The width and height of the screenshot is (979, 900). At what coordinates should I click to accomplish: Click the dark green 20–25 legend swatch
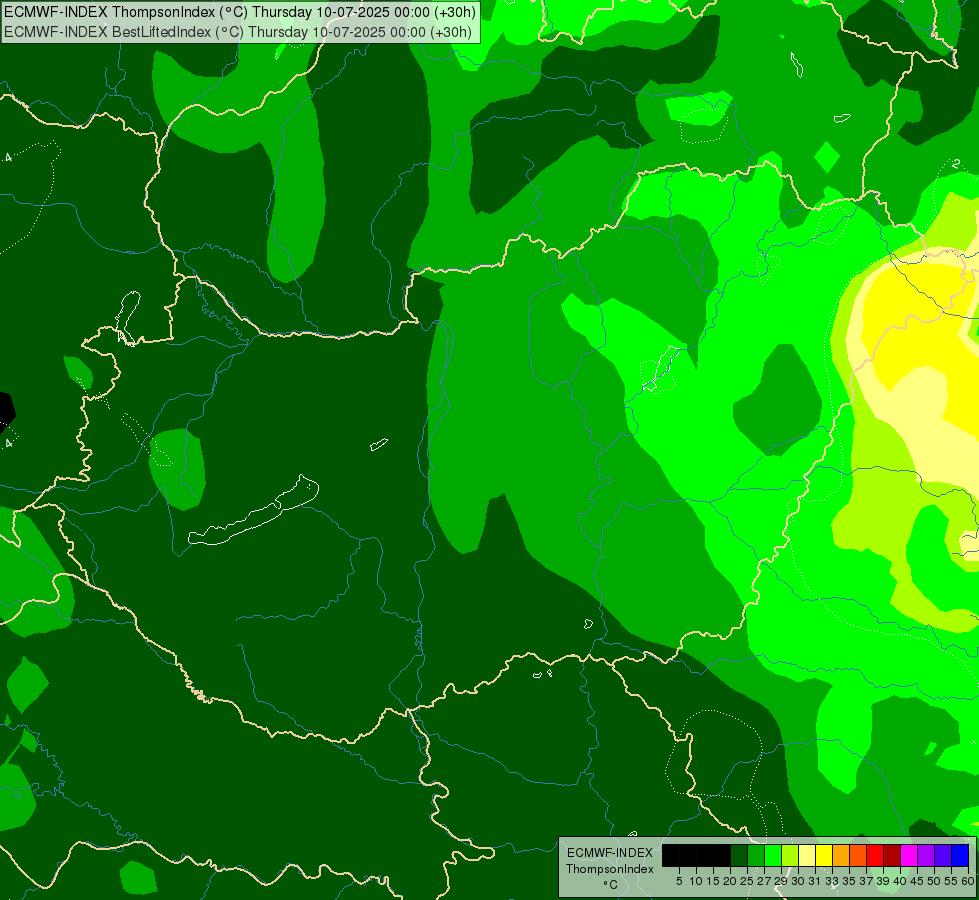point(739,855)
